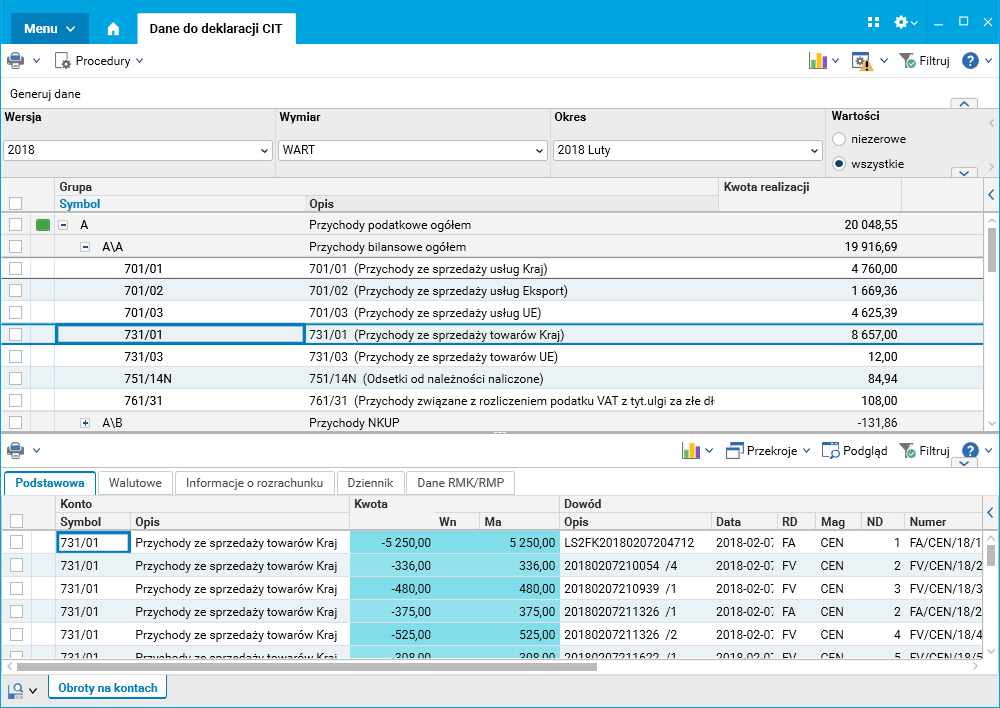This screenshot has width=1000, height=708.
Task: Open the Menu button
Action: pyautogui.click(x=49, y=28)
